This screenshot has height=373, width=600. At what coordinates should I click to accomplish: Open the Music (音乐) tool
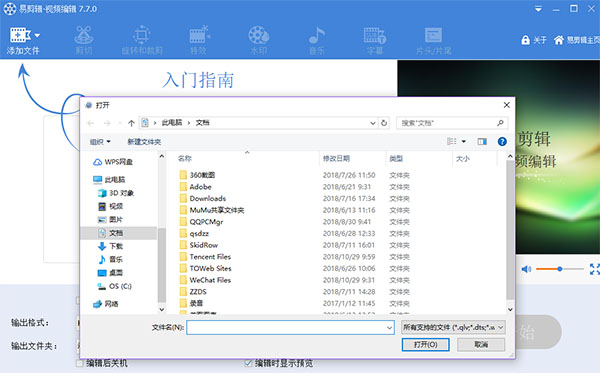[x=316, y=40]
